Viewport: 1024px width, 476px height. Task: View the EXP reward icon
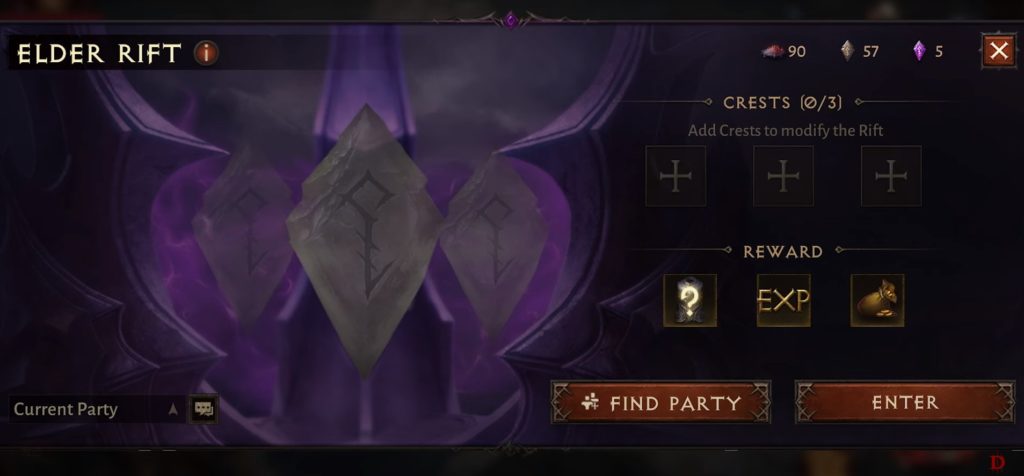pos(784,300)
